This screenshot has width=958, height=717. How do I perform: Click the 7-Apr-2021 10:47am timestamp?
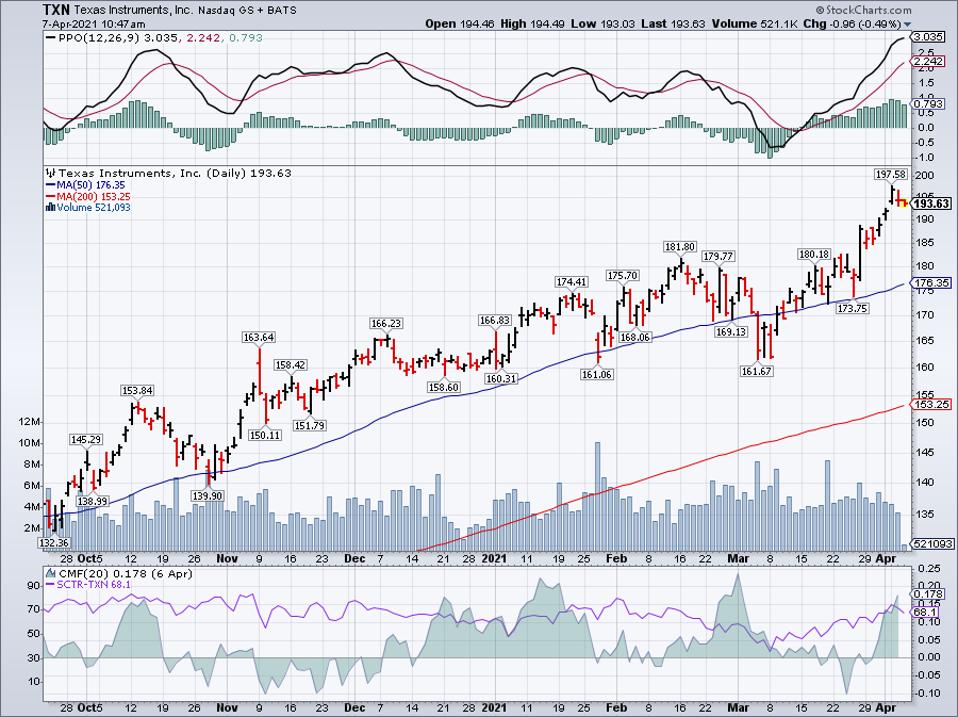click(94, 24)
